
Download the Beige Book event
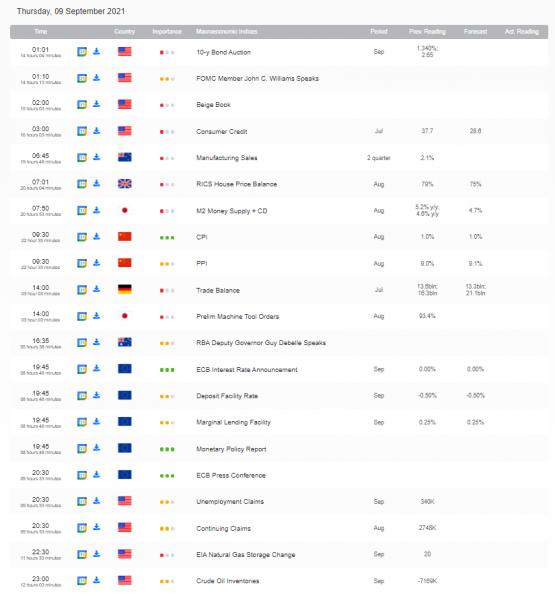(x=97, y=104)
